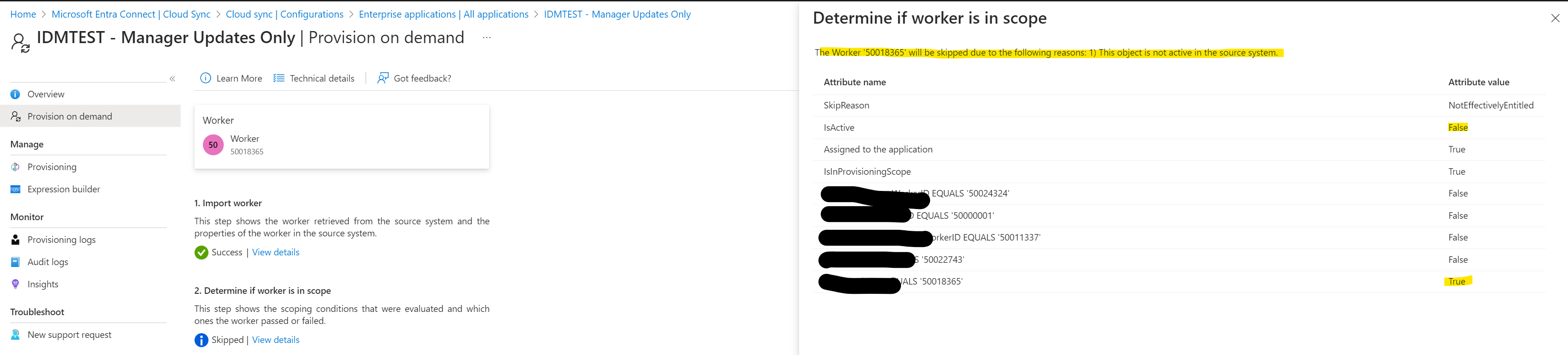Image resolution: width=1568 pixels, height=355 pixels.
Task: Click Got feedback? in the toolbar
Action: coord(415,78)
